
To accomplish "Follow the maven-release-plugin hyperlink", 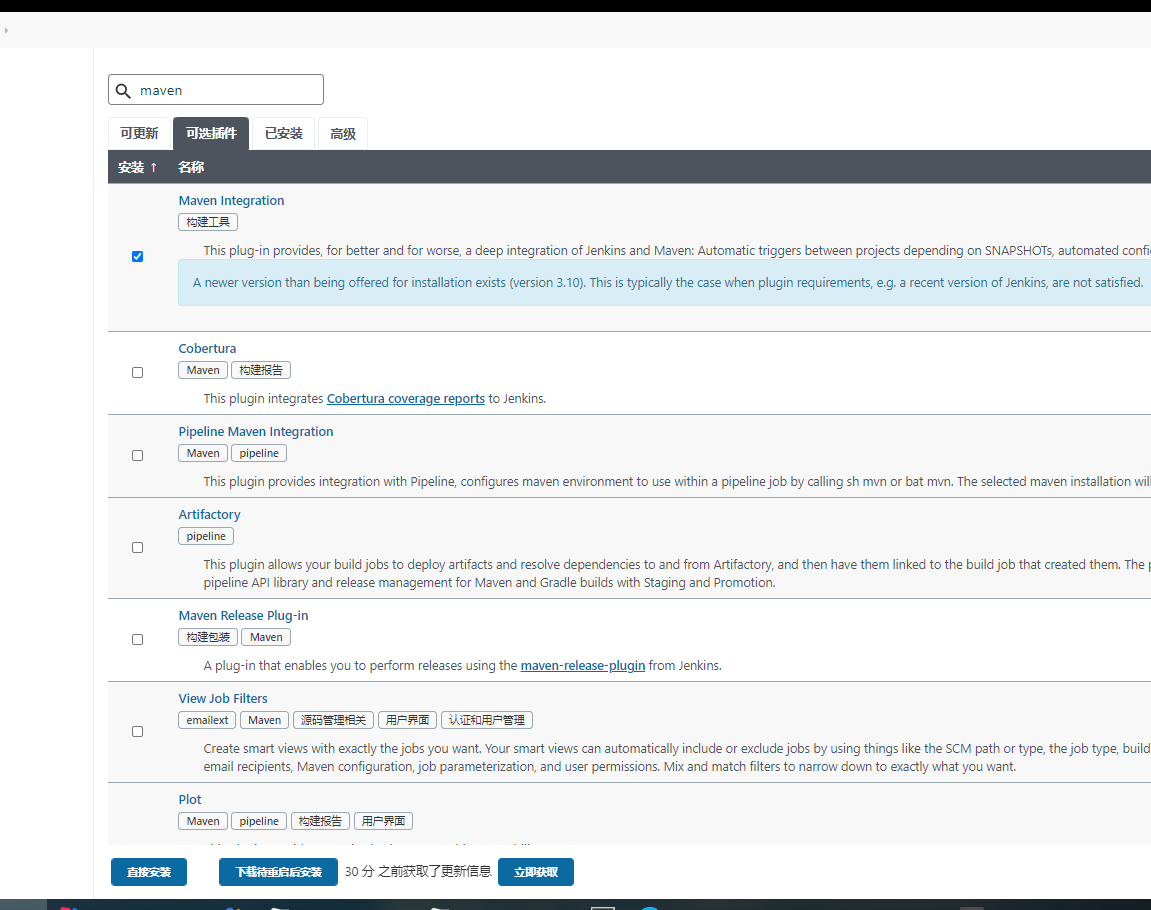I will (x=583, y=666).
